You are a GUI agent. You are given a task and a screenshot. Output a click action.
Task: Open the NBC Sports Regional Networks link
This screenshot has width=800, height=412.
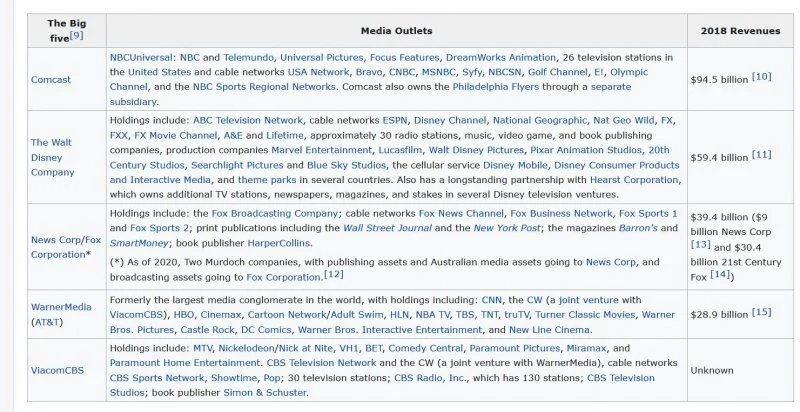click(264, 87)
